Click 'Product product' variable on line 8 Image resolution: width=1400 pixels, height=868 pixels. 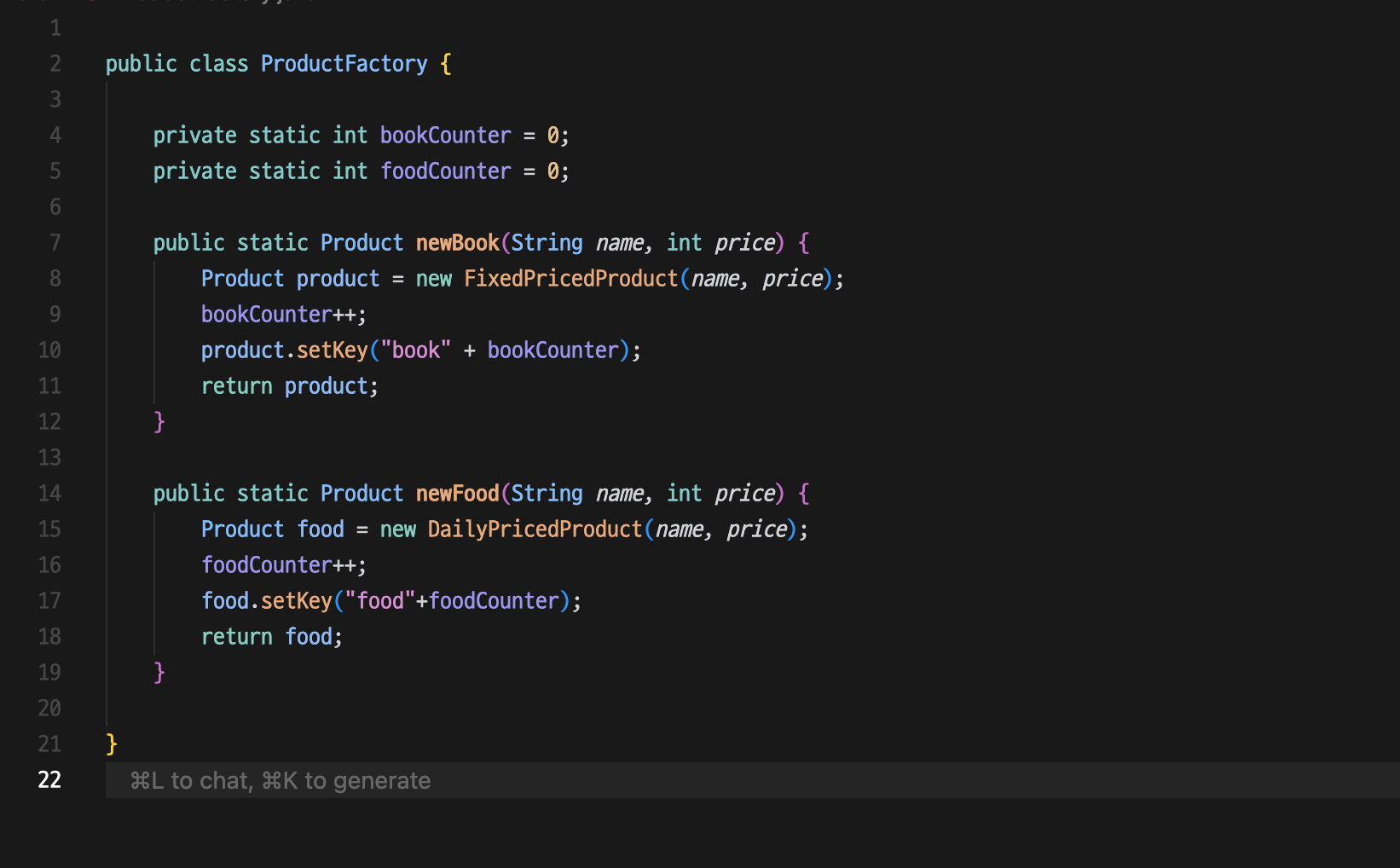click(290, 279)
